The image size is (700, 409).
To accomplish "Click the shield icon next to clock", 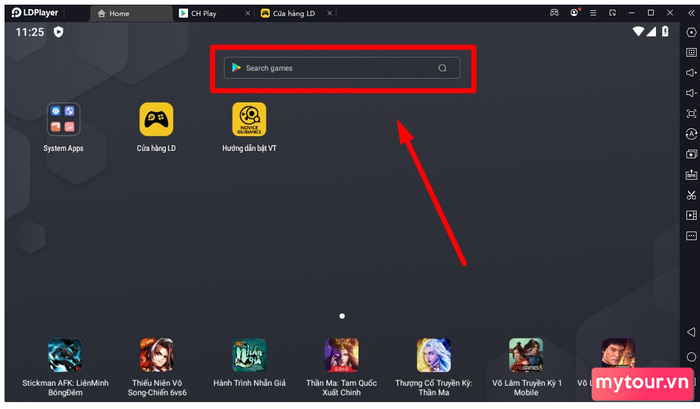I will 58,32.
